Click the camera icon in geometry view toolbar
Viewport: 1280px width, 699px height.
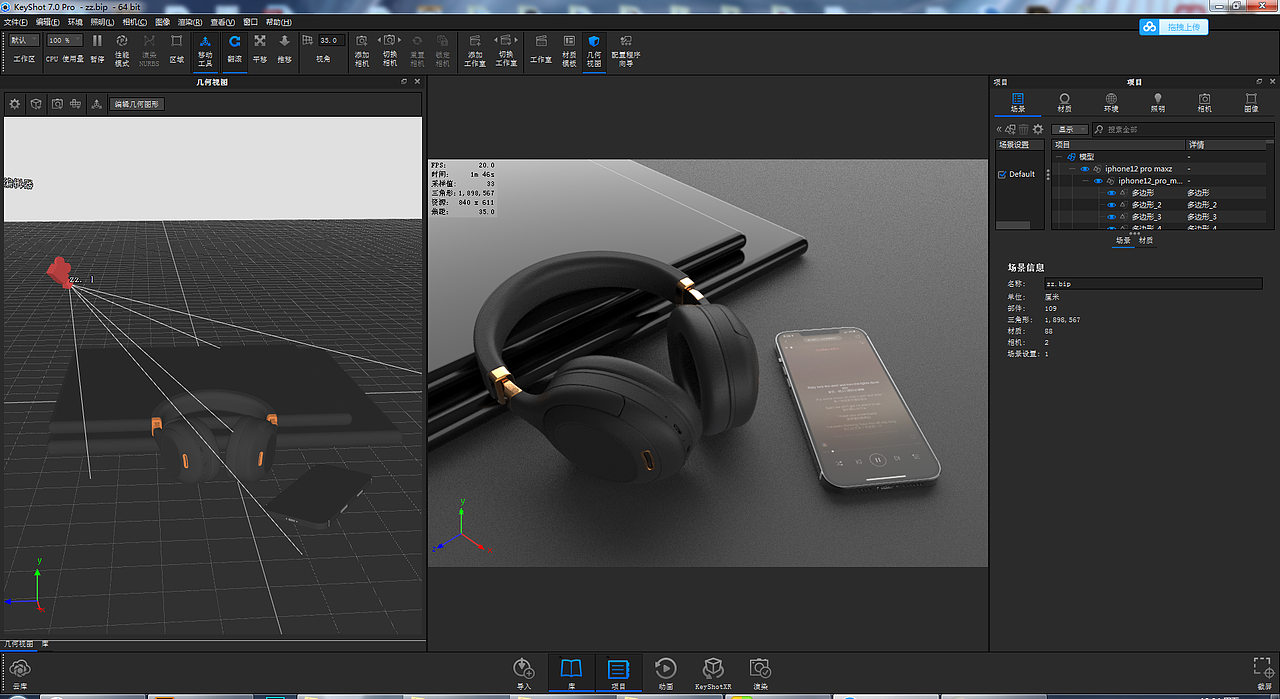[57, 103]
